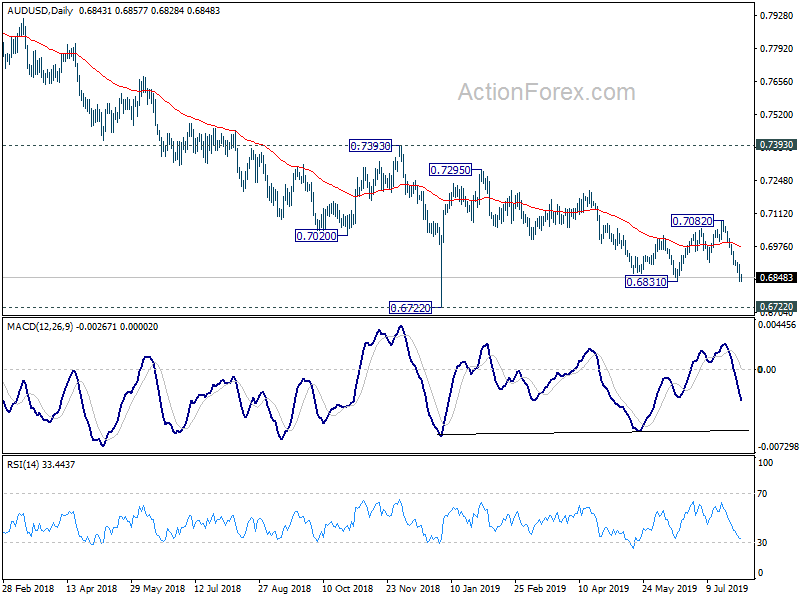Click the 13 Apr 2018 date label
Image resolution: width=800 pixels, height=600 pixels.
(92, 588)
